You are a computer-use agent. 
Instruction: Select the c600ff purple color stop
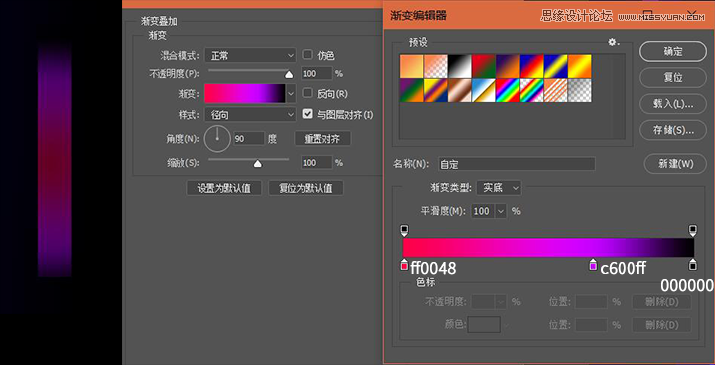tap(593, 265)
